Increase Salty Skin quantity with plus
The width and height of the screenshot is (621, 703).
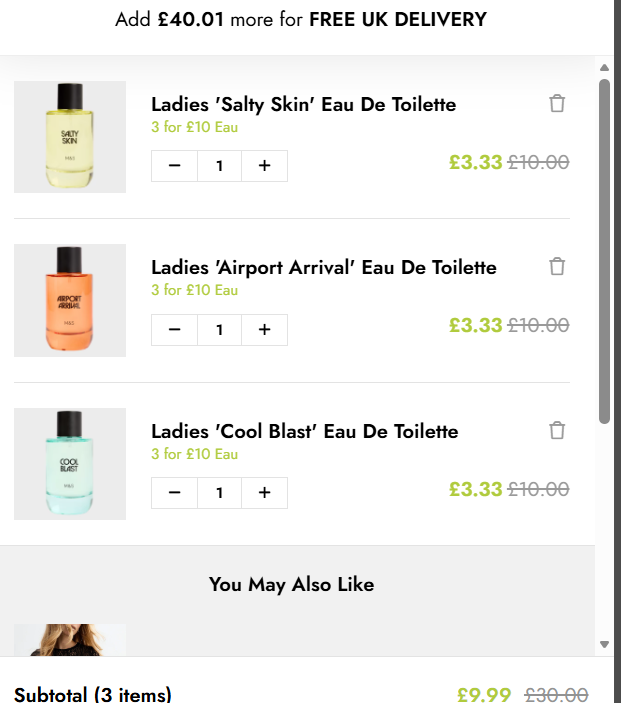pyautogui.click(x=264, y=166)
